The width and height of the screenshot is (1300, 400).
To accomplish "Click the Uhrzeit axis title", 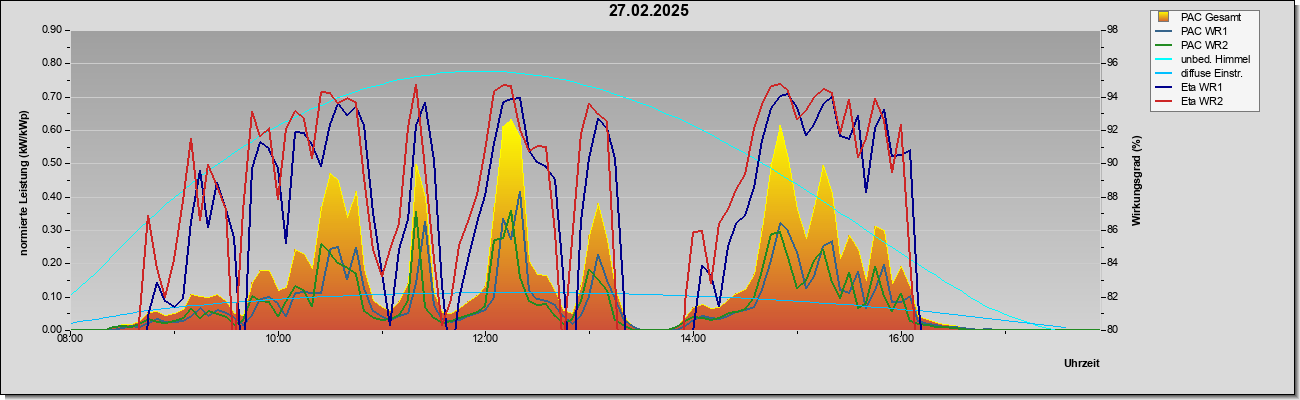I will [x=1082, y=364].
